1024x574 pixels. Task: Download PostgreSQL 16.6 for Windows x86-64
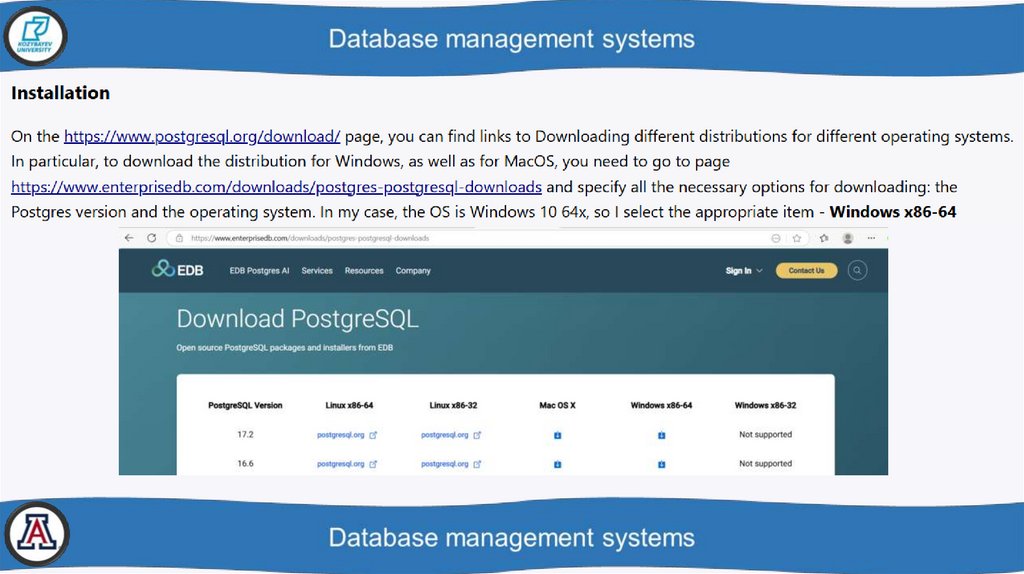click(662, 464)
